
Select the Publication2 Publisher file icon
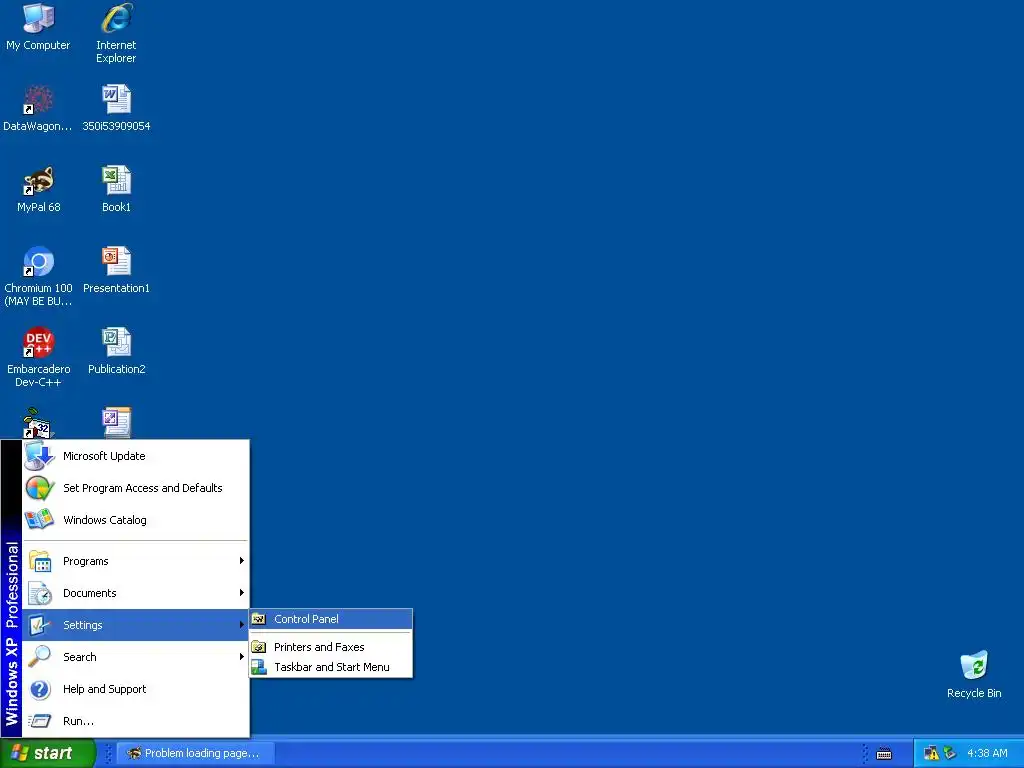click(116, 343)
